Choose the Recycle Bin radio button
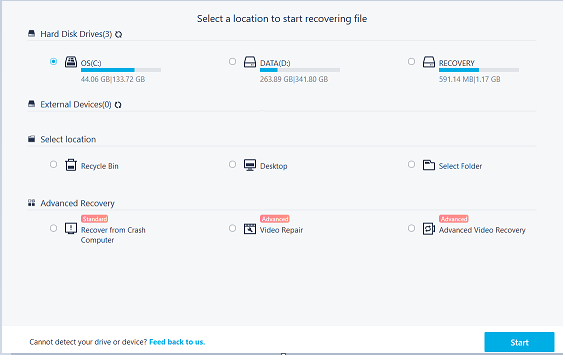Viewport: 565px width, 362px height. click(x=53, y=165)
